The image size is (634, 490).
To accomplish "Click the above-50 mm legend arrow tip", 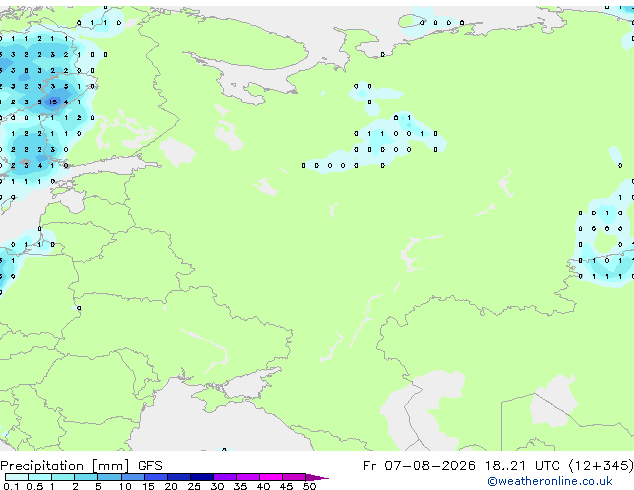I will tap(317, 477).
